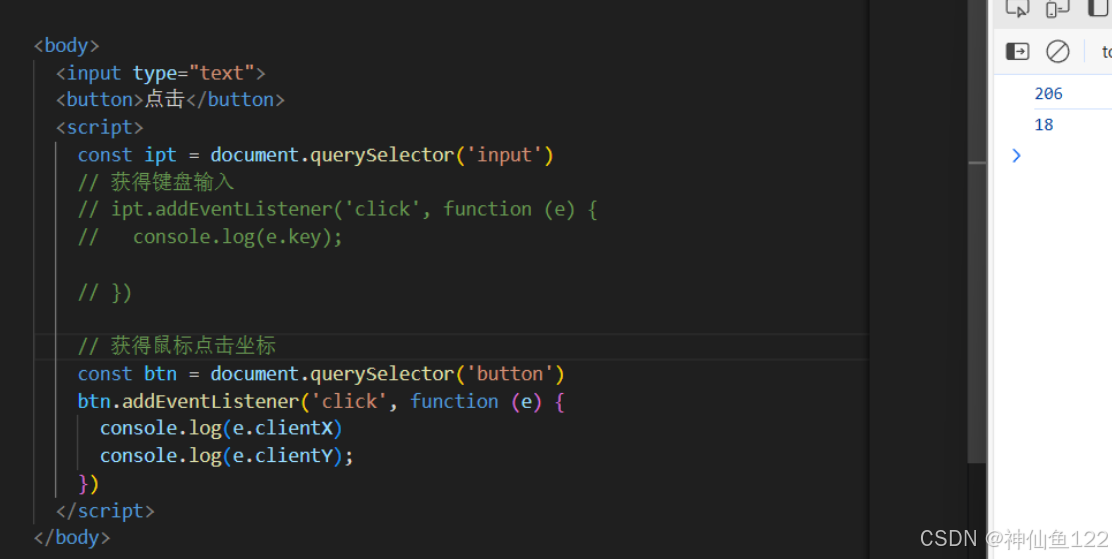The height and width of the screenshot is (559, 1112).
Task: Click the commented console.log(e.key) line
Action: (x=210, y=237)
